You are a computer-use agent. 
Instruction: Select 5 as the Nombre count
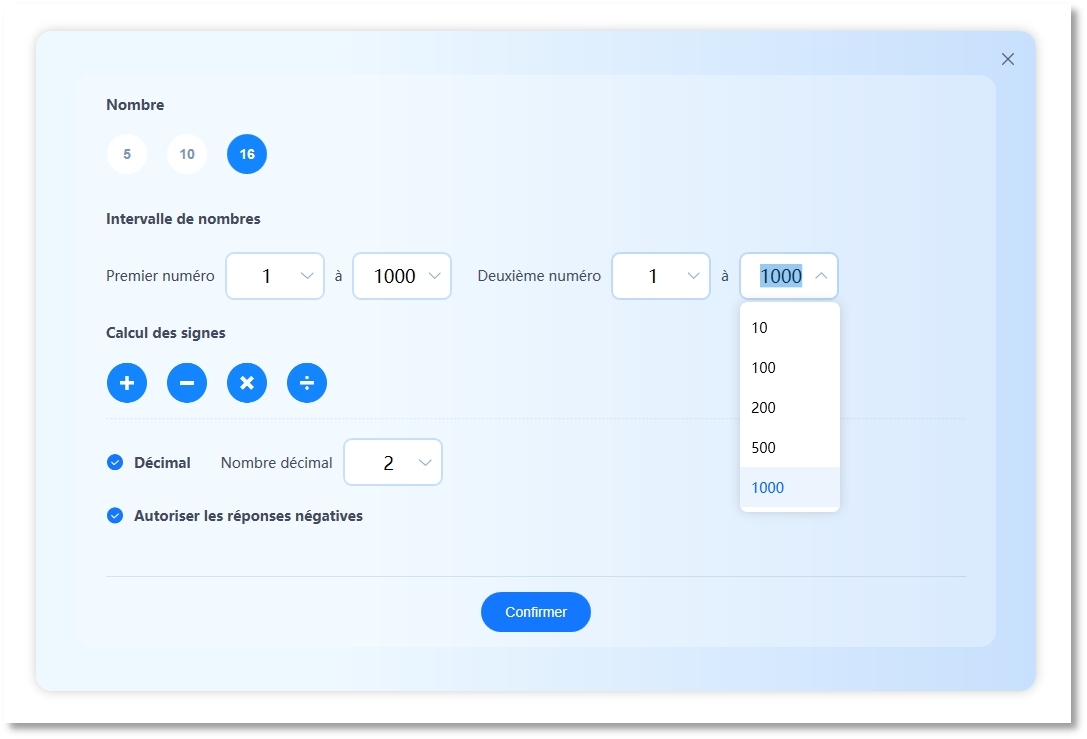[127, 154]
